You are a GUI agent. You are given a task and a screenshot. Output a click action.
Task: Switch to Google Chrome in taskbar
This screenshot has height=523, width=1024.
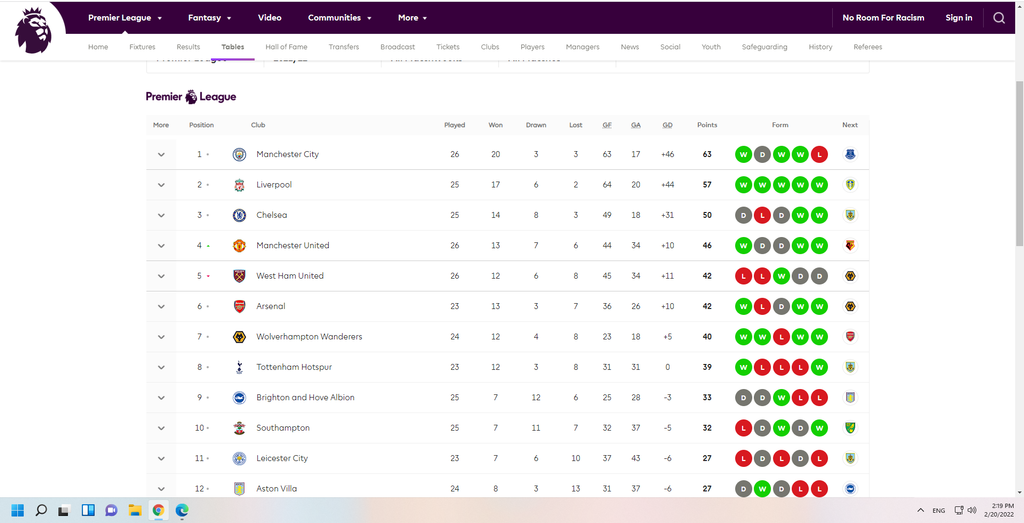pyautogui.click(x=158, y=510)
